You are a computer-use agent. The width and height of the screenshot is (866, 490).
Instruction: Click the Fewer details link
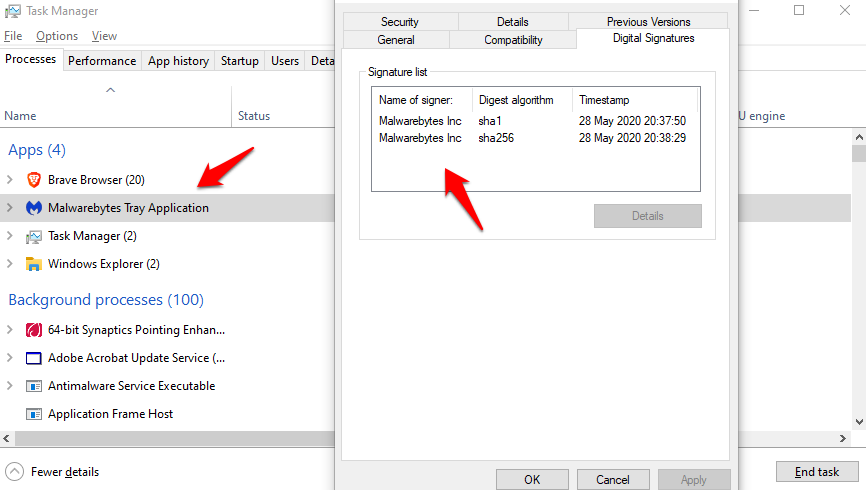[x=65, y=472]
